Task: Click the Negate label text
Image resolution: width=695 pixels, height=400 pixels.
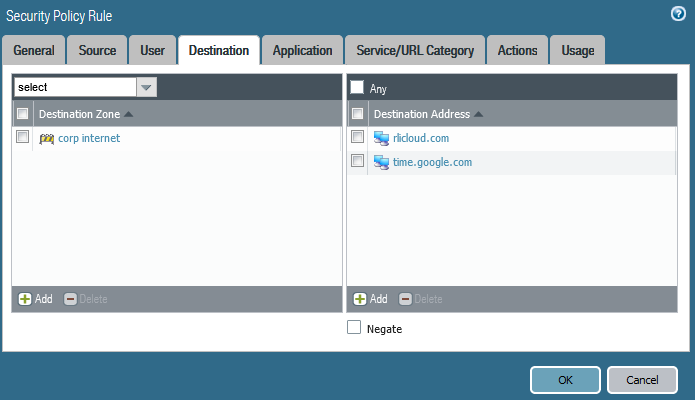Action: (384, 329)
